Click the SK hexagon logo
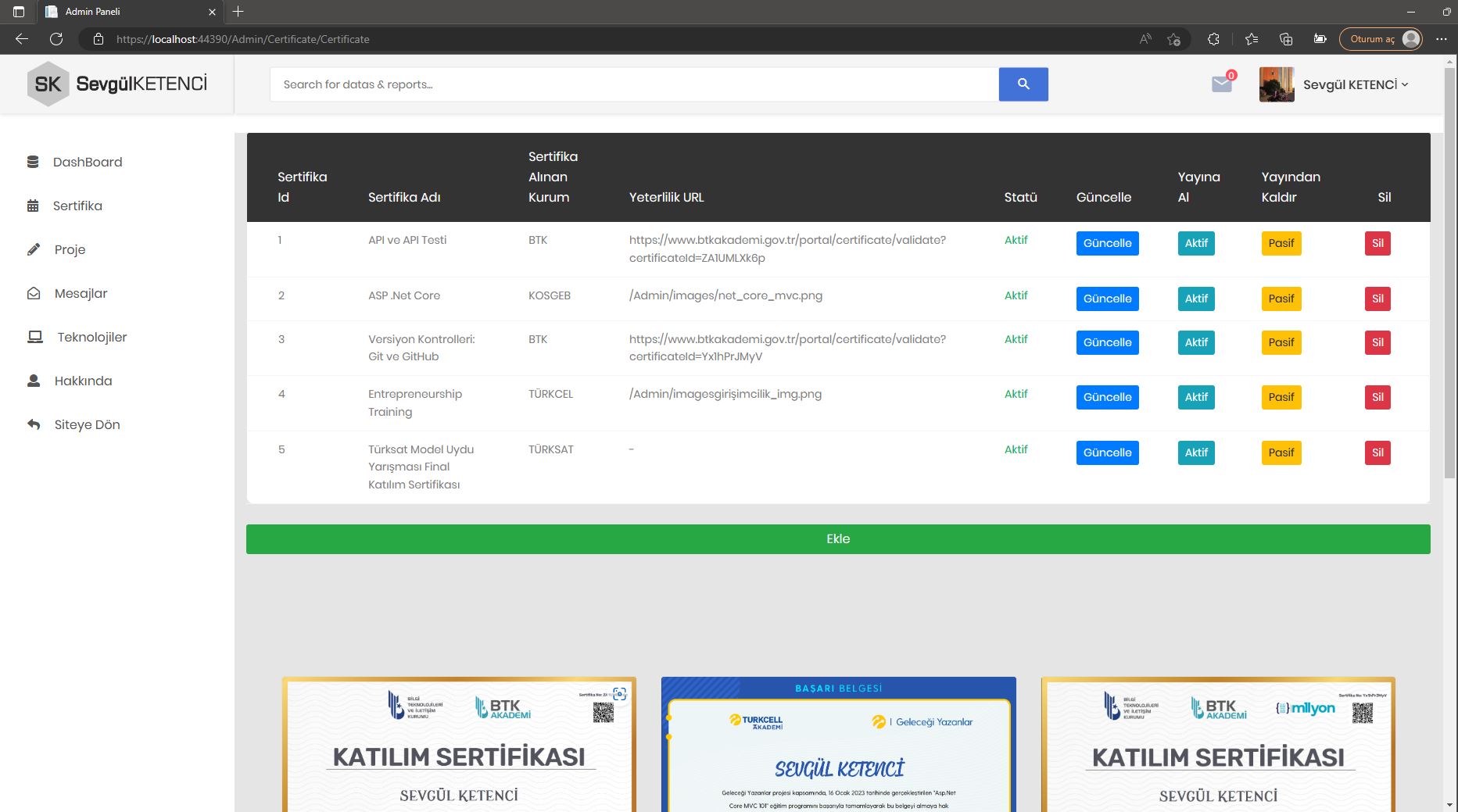1458x812 pixels. (48, 84)
